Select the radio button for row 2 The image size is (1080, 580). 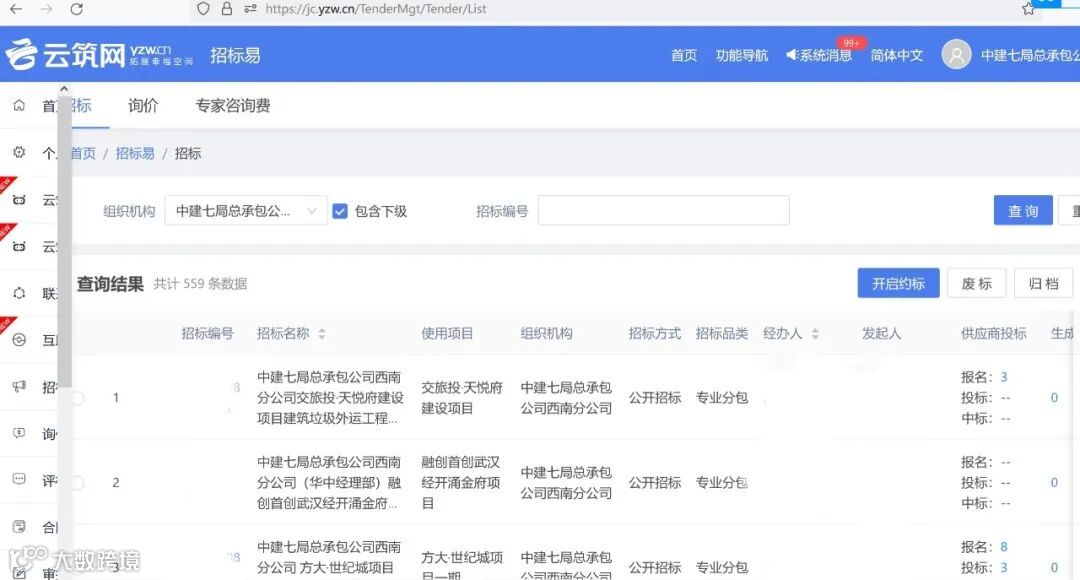click(77, 483)
